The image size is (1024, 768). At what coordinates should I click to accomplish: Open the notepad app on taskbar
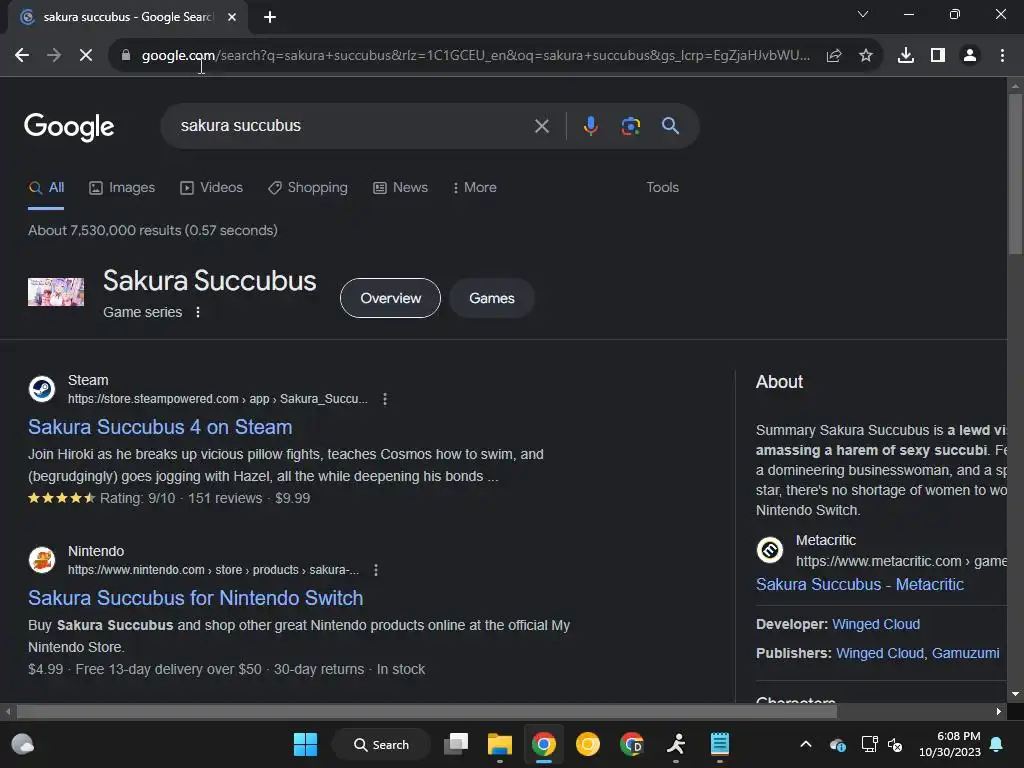[x=719, y=744]
